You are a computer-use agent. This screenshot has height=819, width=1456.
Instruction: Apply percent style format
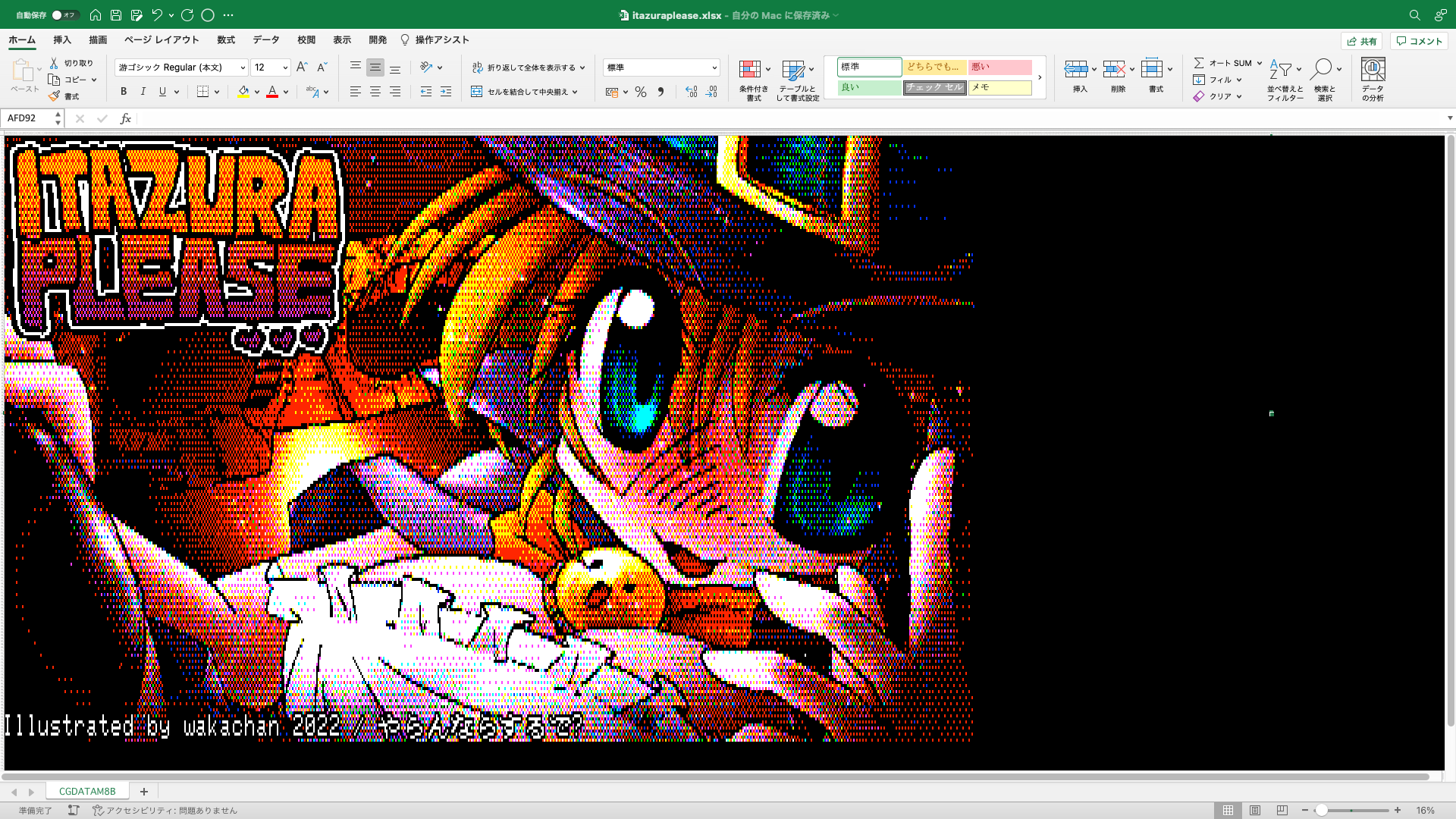(x=641, y=92)
